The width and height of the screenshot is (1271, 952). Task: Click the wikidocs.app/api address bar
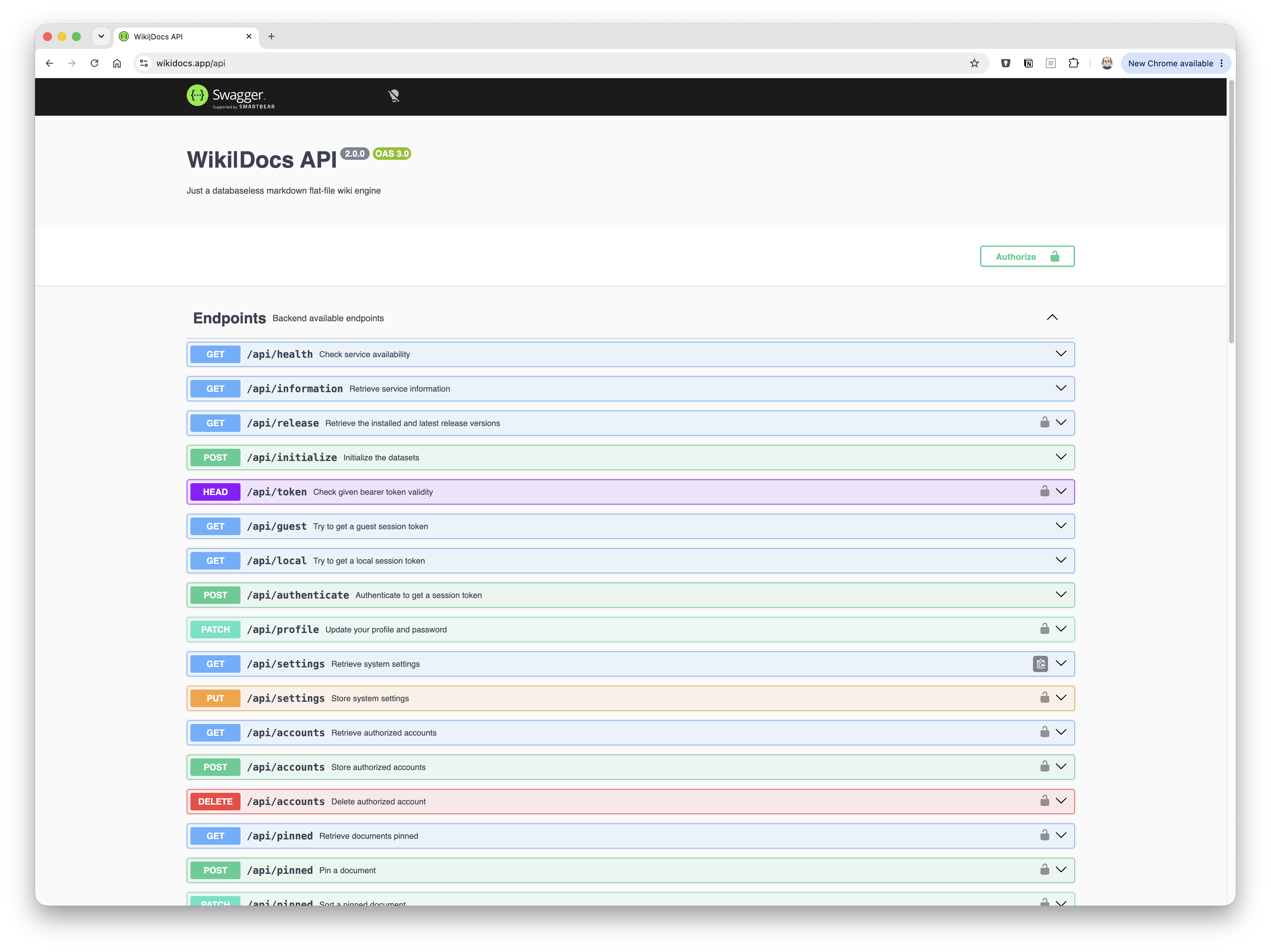[x=560, y=63]
